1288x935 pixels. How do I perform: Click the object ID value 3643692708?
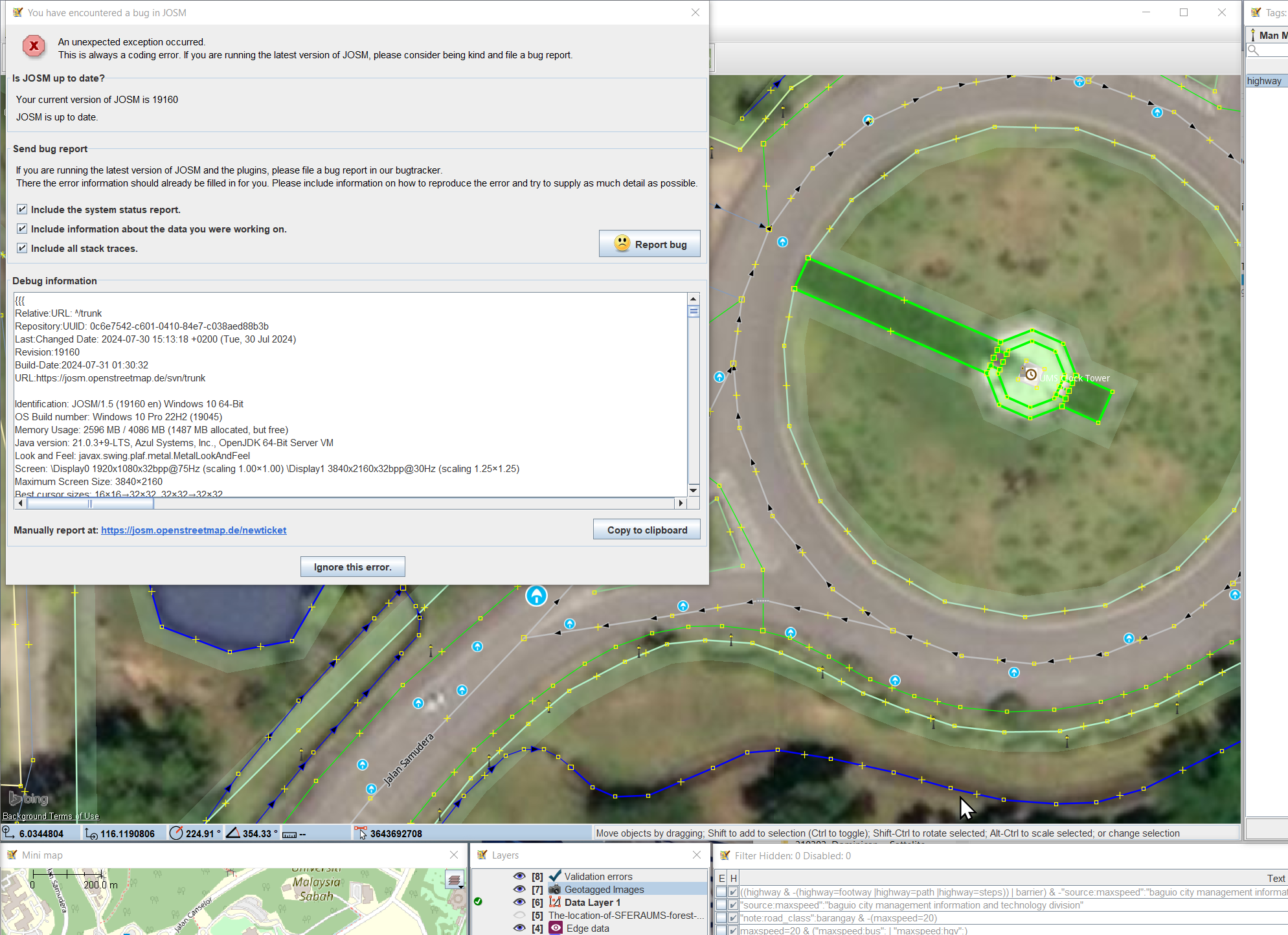[x=396, y=833]
